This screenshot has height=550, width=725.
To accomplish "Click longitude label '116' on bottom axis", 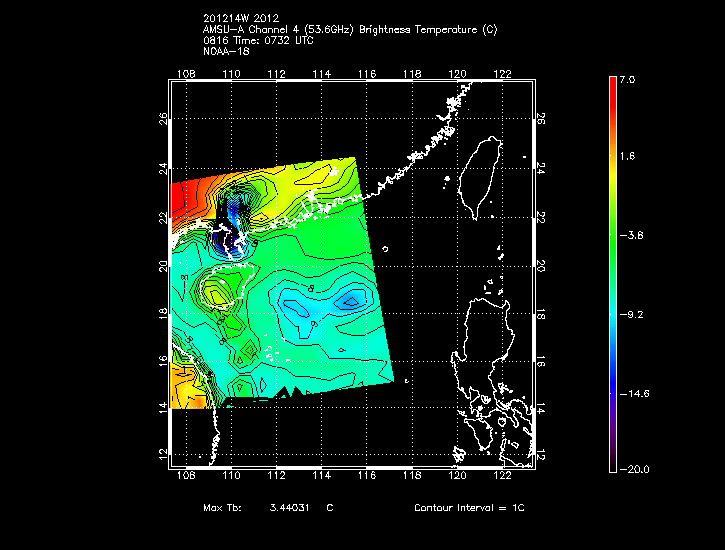I will coord(367,475).
